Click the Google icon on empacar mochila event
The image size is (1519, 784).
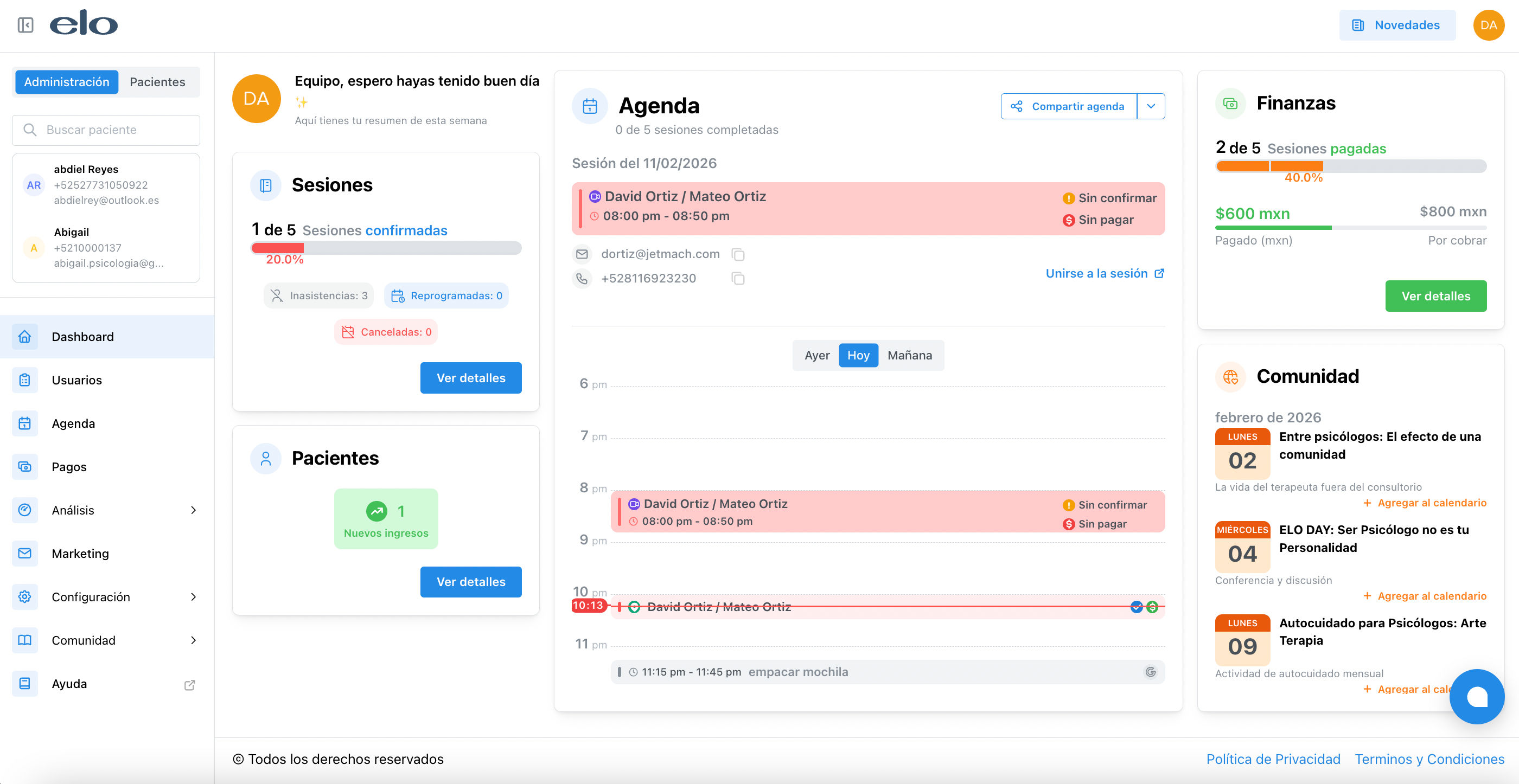point(1150,671)
